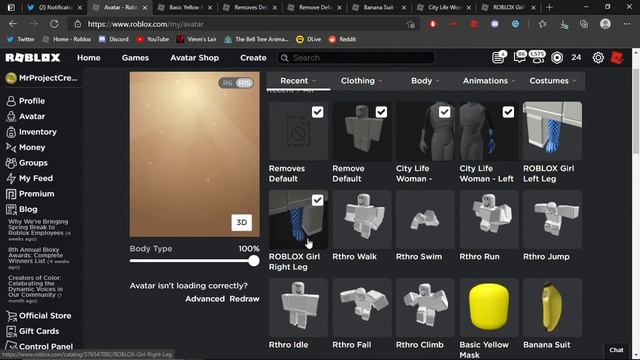Uncheck the City Life Woman - checkbox
Image resolution: width=640 pixels, height=360 pixels.
(444, 112)
